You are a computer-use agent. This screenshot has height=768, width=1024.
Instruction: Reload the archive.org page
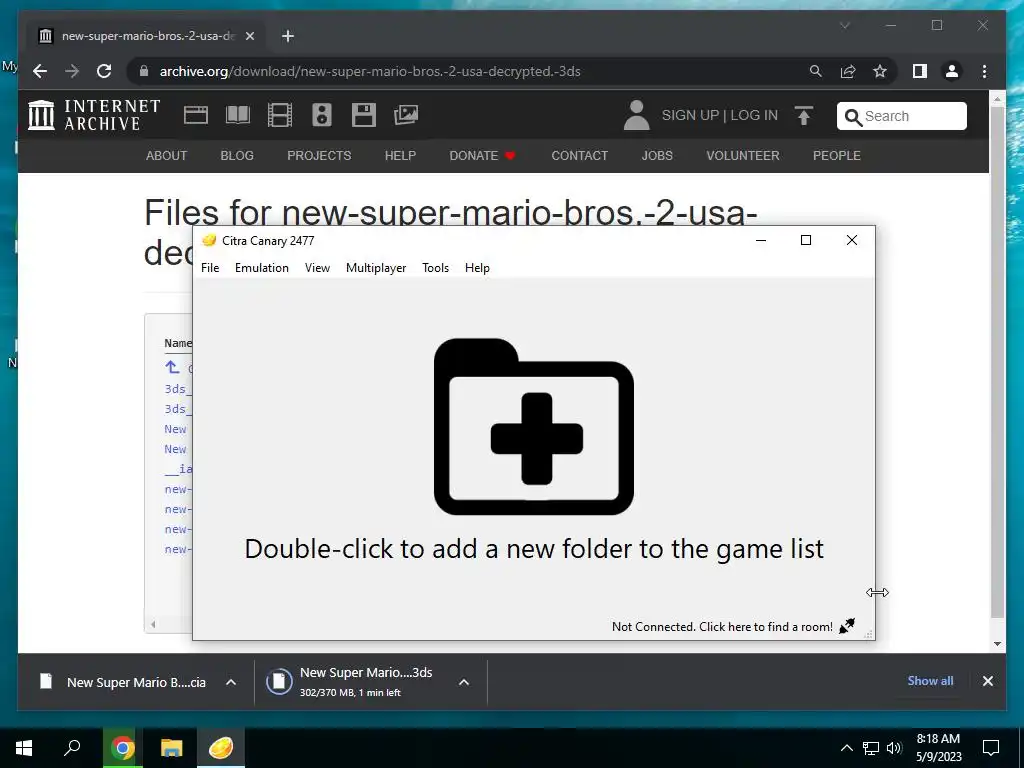(104, 71)
